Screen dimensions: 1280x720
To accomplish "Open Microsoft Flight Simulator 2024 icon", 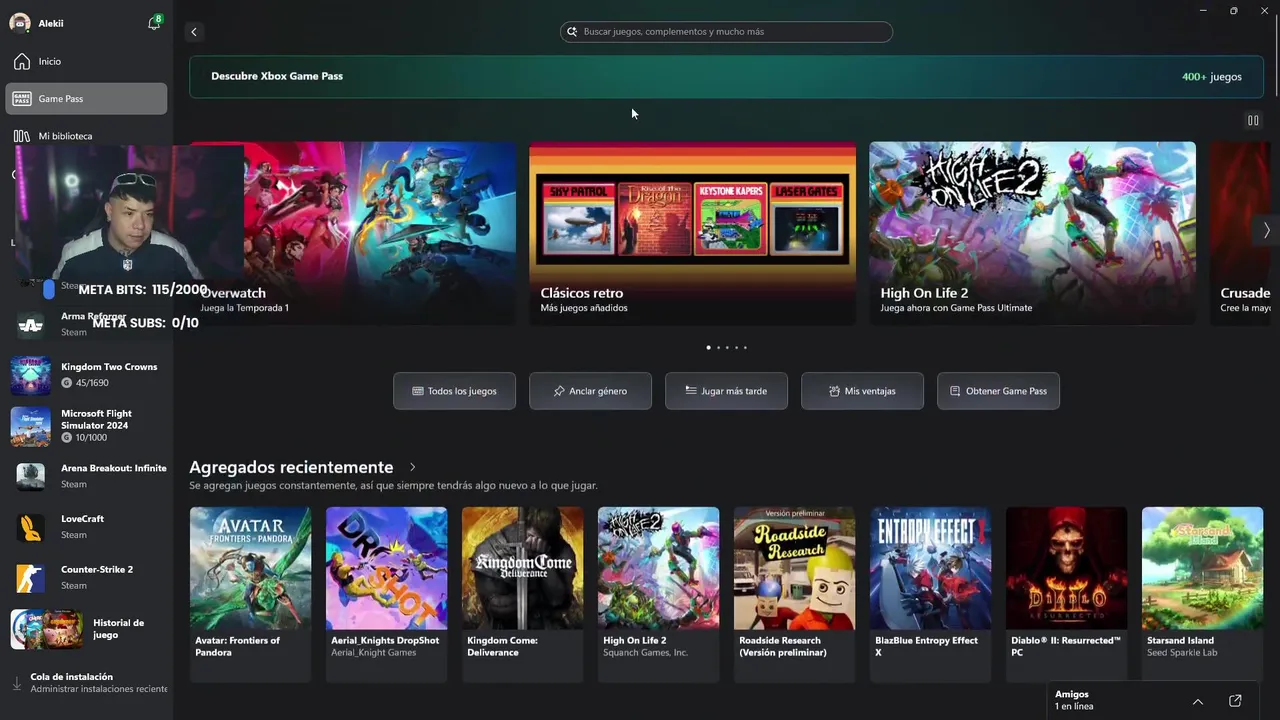I will pyautogui.click(x=30, y=426).
